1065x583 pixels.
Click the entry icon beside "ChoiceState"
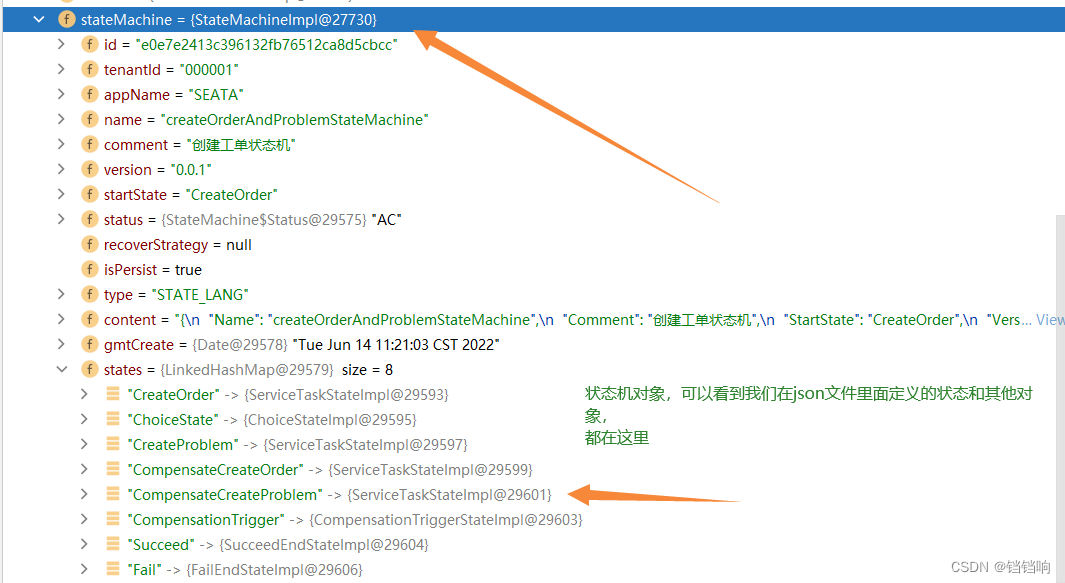(x=113, y=419)
